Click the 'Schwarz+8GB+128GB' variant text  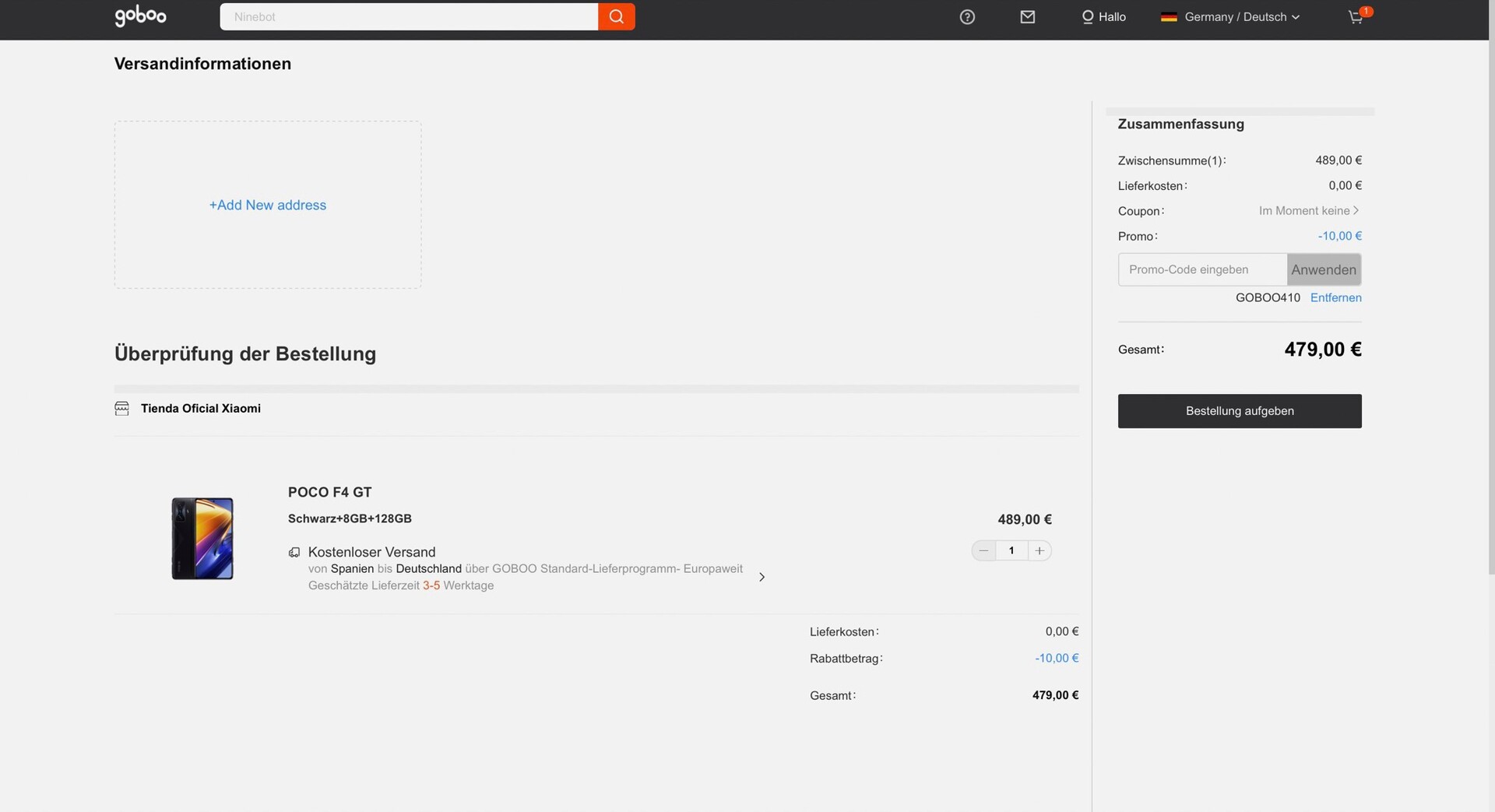tap(350, 518)
